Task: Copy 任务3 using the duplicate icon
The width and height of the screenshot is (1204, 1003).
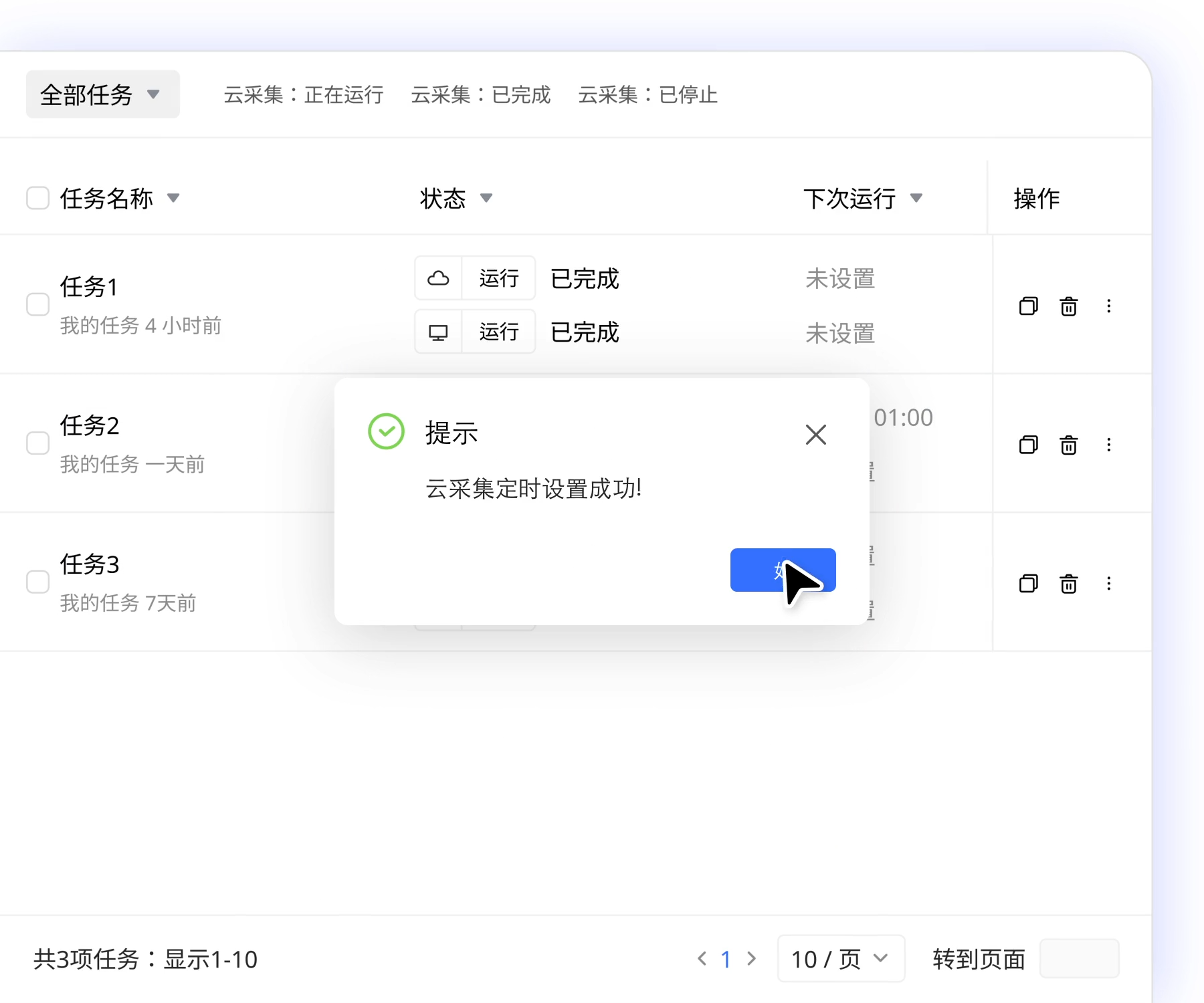Action: tap(1028, 584)
